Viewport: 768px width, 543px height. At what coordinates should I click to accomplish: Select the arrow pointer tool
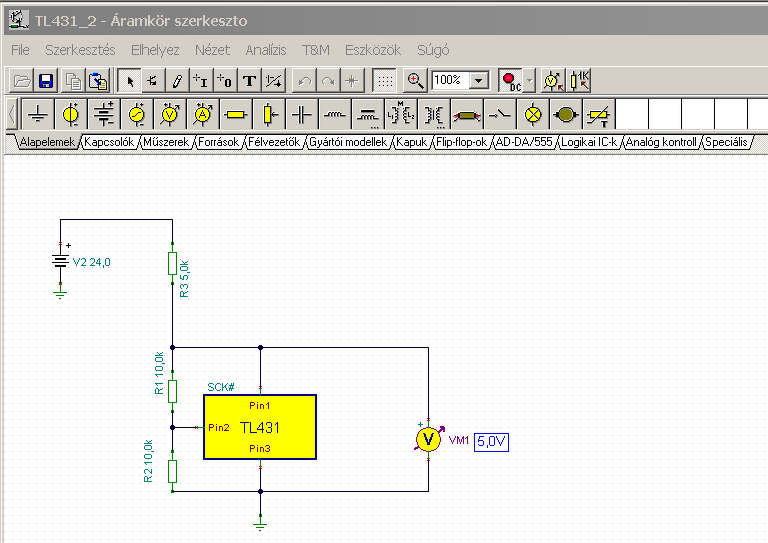(x=130, y=81)
